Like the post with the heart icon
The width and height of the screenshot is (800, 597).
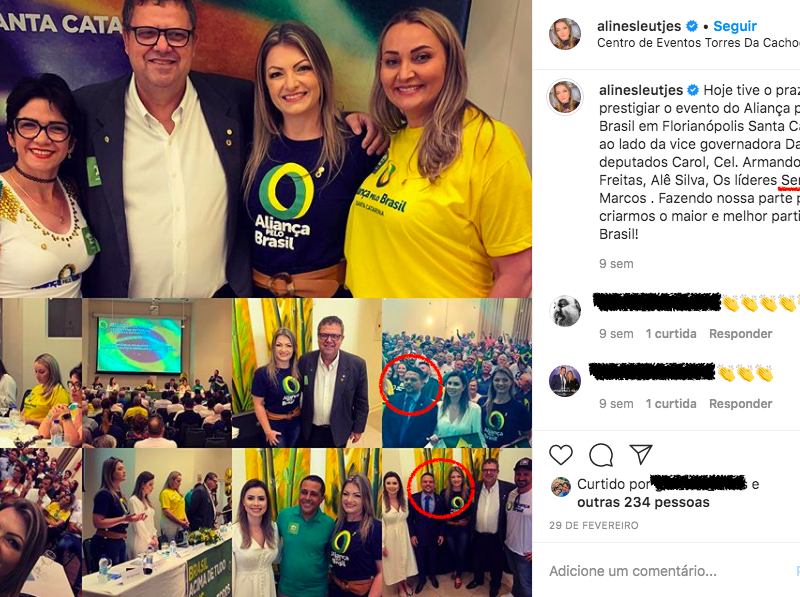[561, 454]
